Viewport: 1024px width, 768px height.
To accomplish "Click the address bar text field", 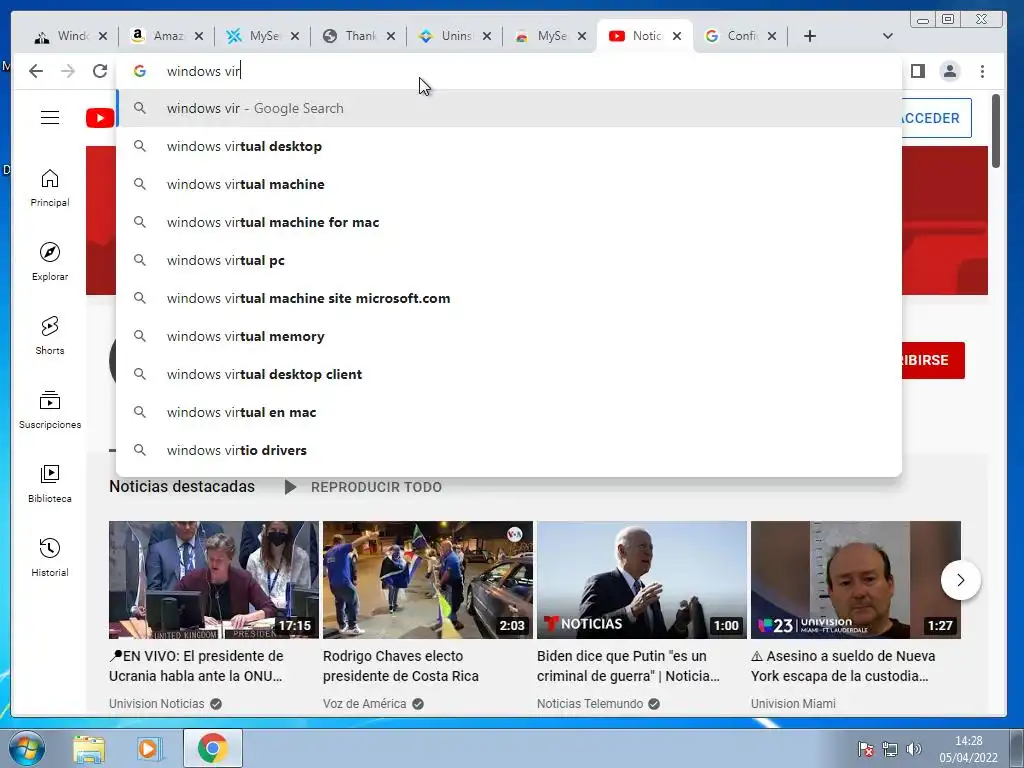I will coord(509,71).
